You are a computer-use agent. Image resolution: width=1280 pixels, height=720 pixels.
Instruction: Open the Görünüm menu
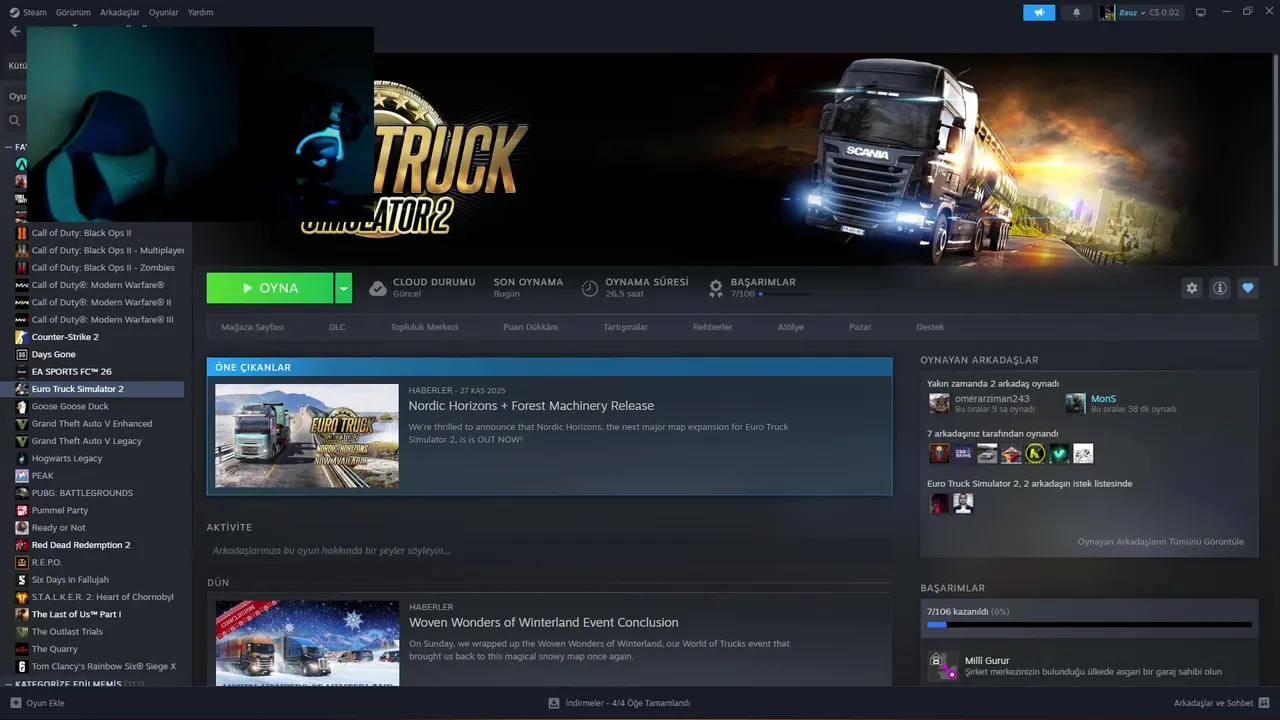click(x=73, y=12)
